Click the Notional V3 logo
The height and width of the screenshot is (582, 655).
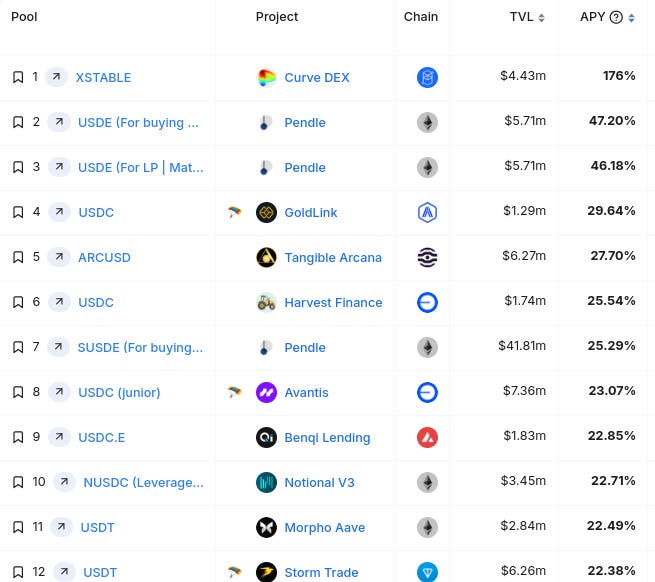267,483
